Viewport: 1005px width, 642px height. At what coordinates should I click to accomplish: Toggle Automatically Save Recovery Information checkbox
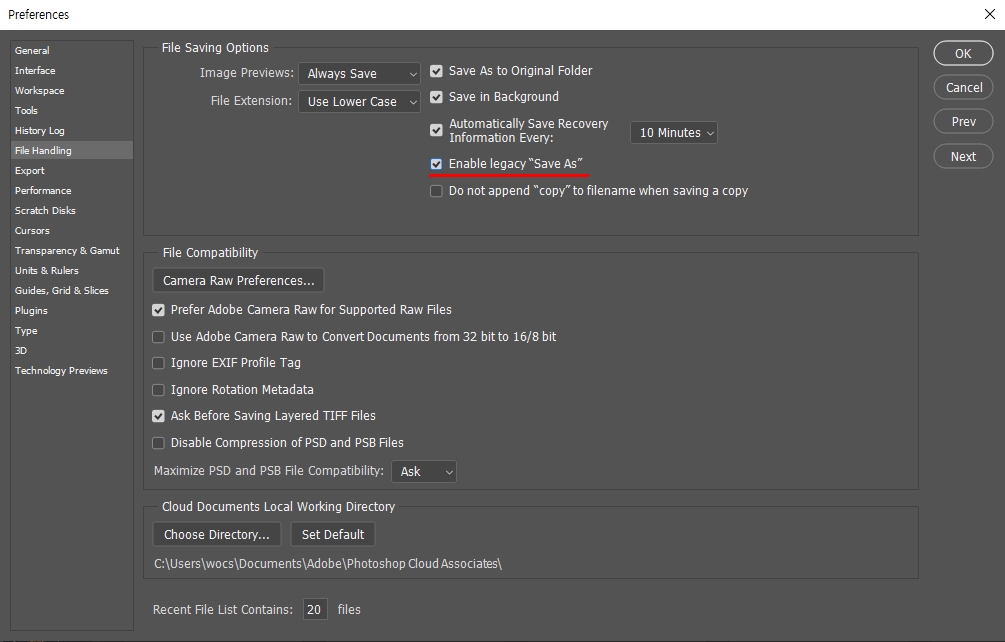pos(436,131)
